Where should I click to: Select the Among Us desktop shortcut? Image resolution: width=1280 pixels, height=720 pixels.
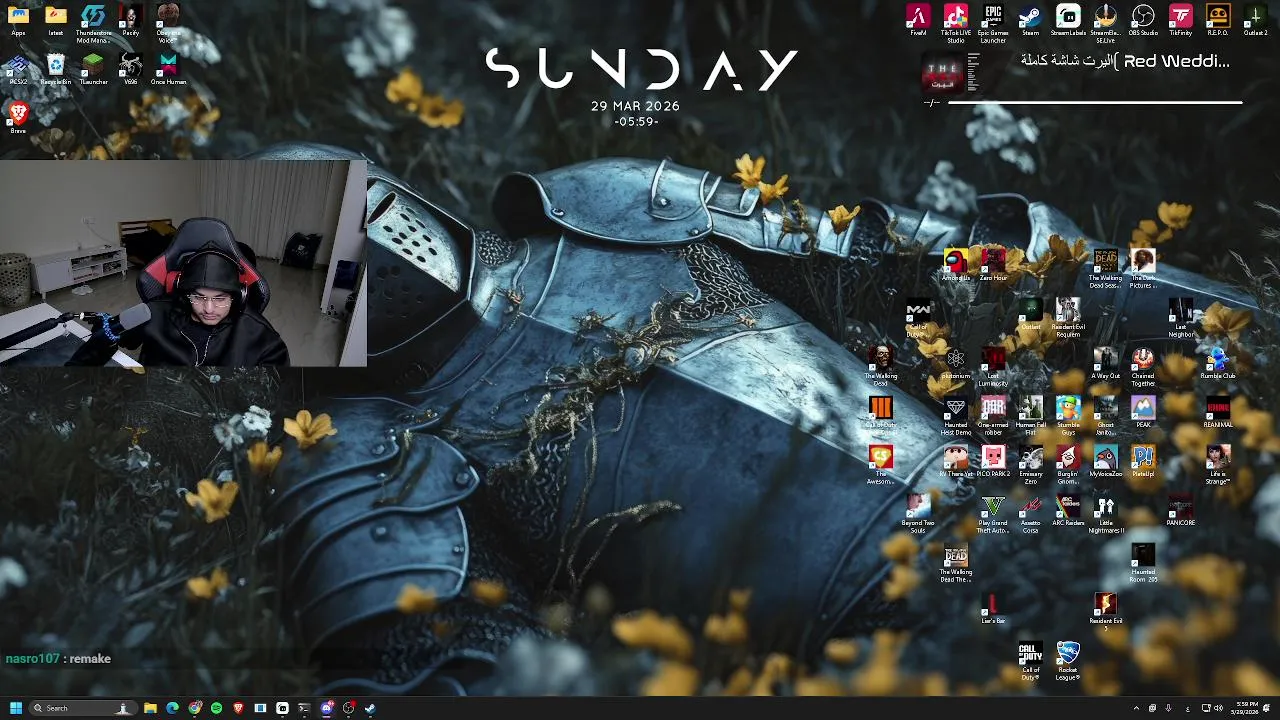point(955,265)
